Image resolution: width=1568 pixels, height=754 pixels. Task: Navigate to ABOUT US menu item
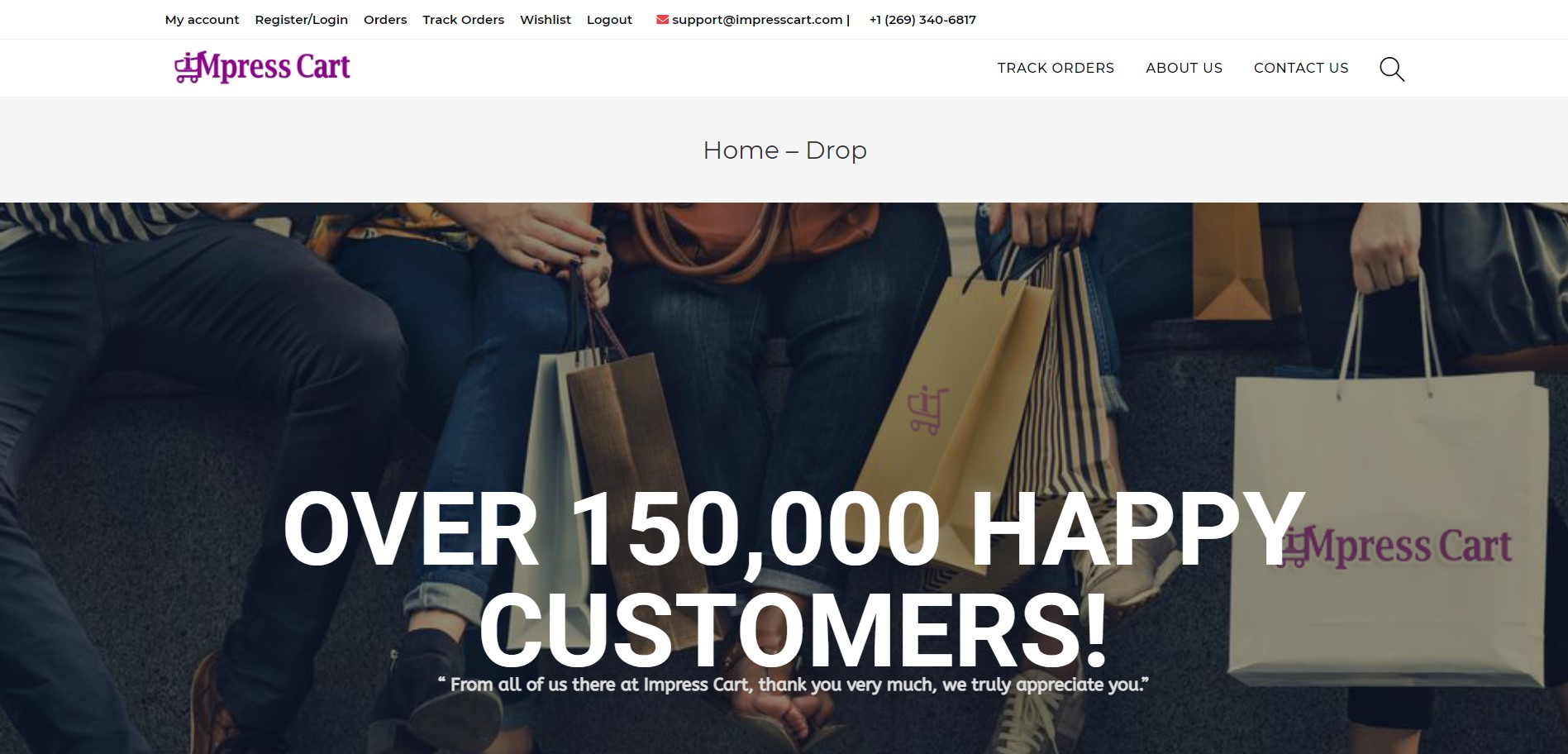[x=1184, y=68]
